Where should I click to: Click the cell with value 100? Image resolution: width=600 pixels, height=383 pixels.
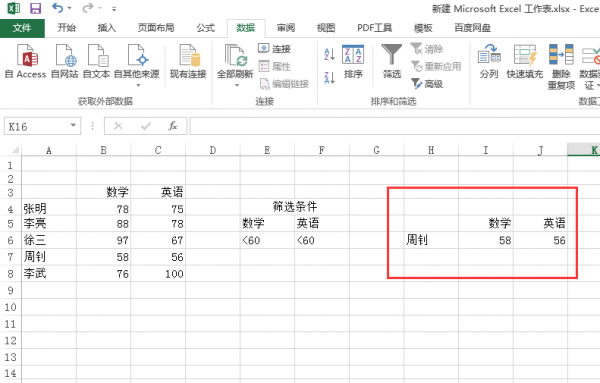pos(158,274)
